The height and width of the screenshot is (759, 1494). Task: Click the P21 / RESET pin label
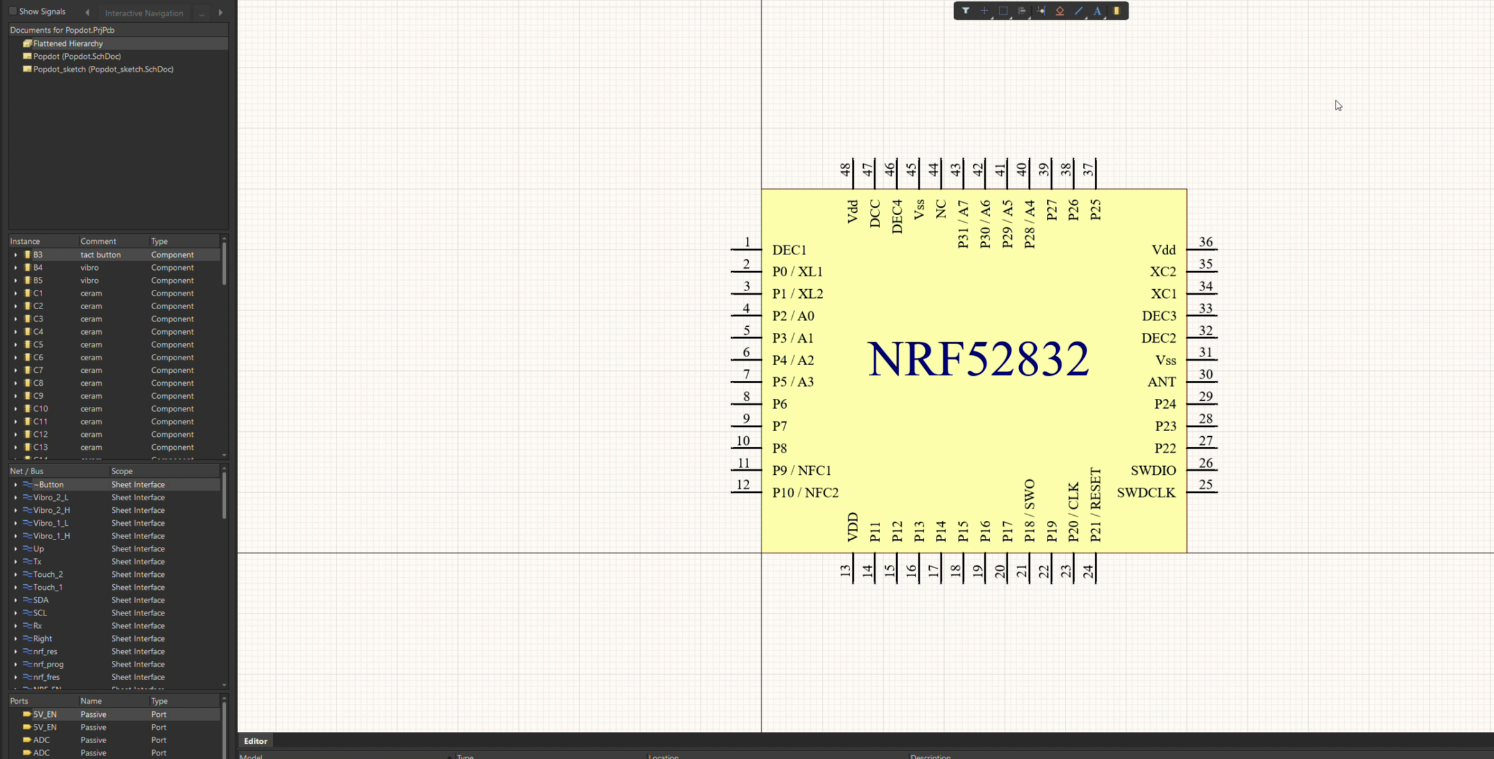point(1096,505)
